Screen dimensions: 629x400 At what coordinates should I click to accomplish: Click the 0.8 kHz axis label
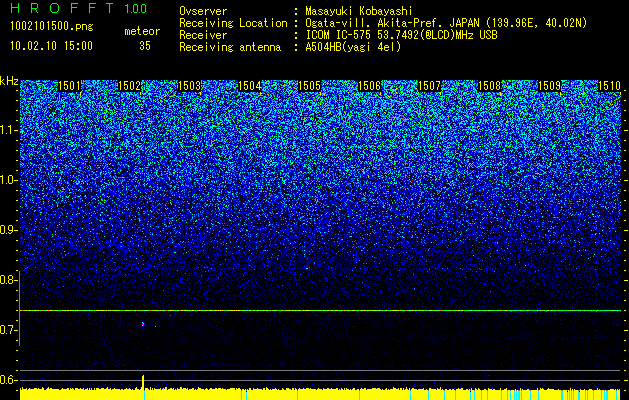tap(7, 280)
